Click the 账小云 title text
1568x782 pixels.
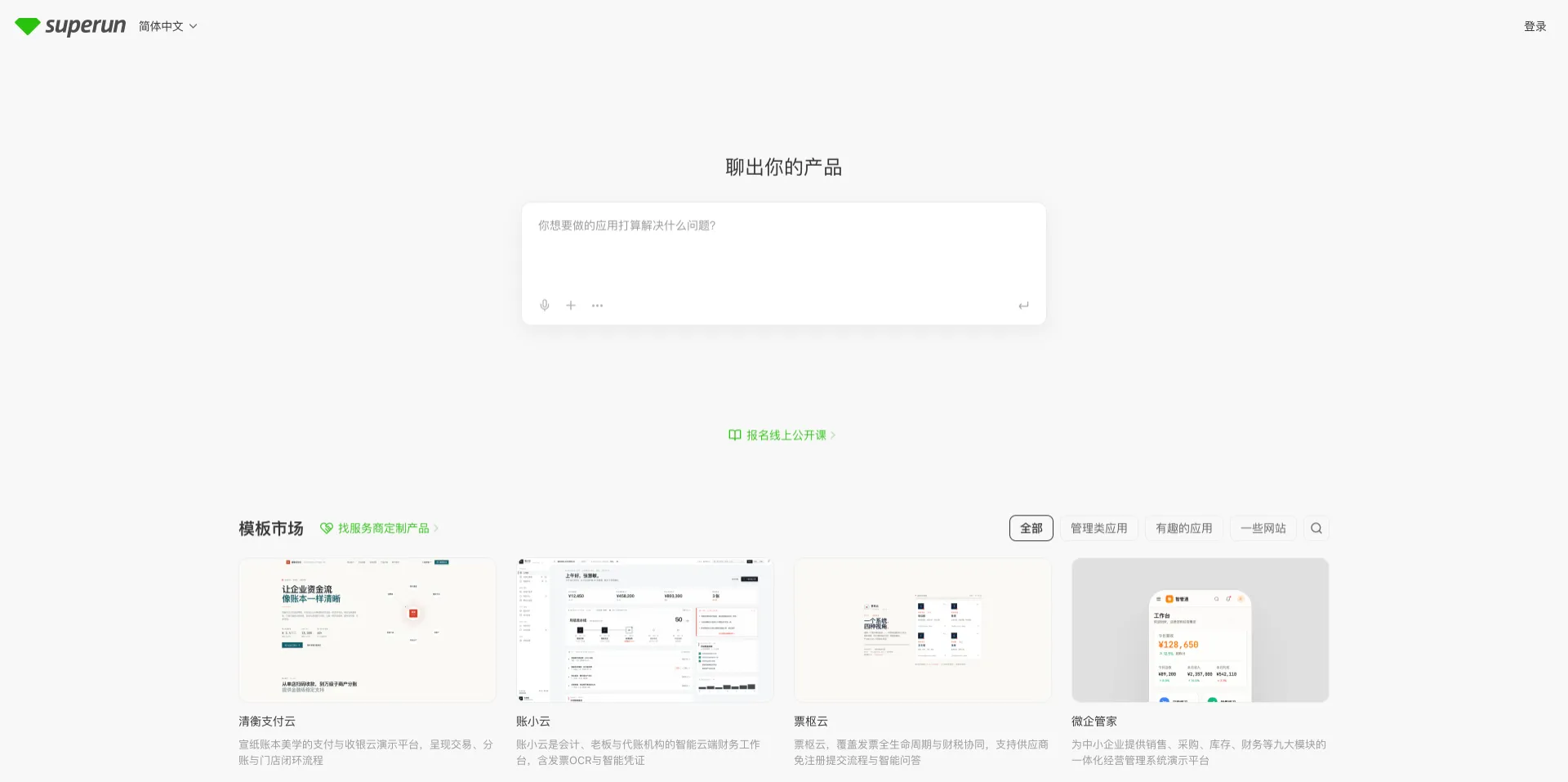coord(533,722)
